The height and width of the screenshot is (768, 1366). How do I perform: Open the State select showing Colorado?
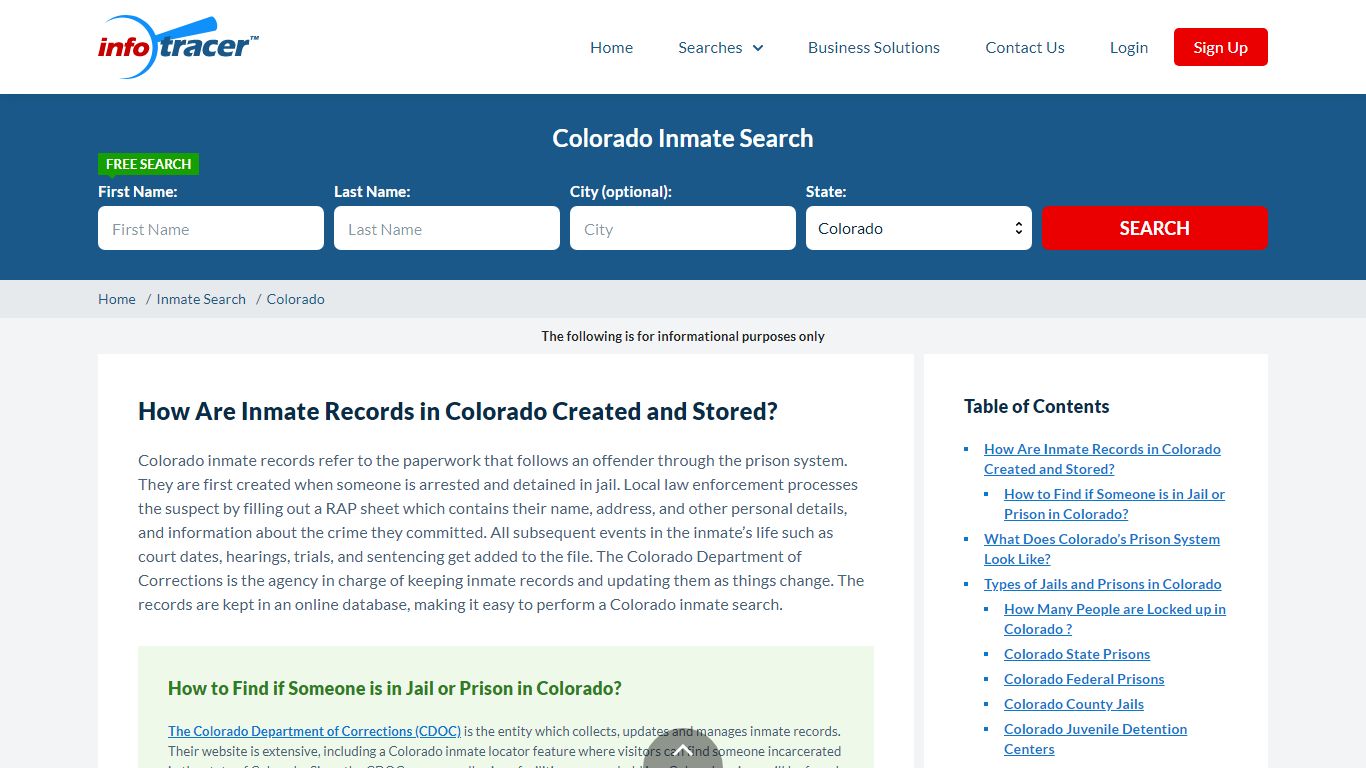[919, 228]
